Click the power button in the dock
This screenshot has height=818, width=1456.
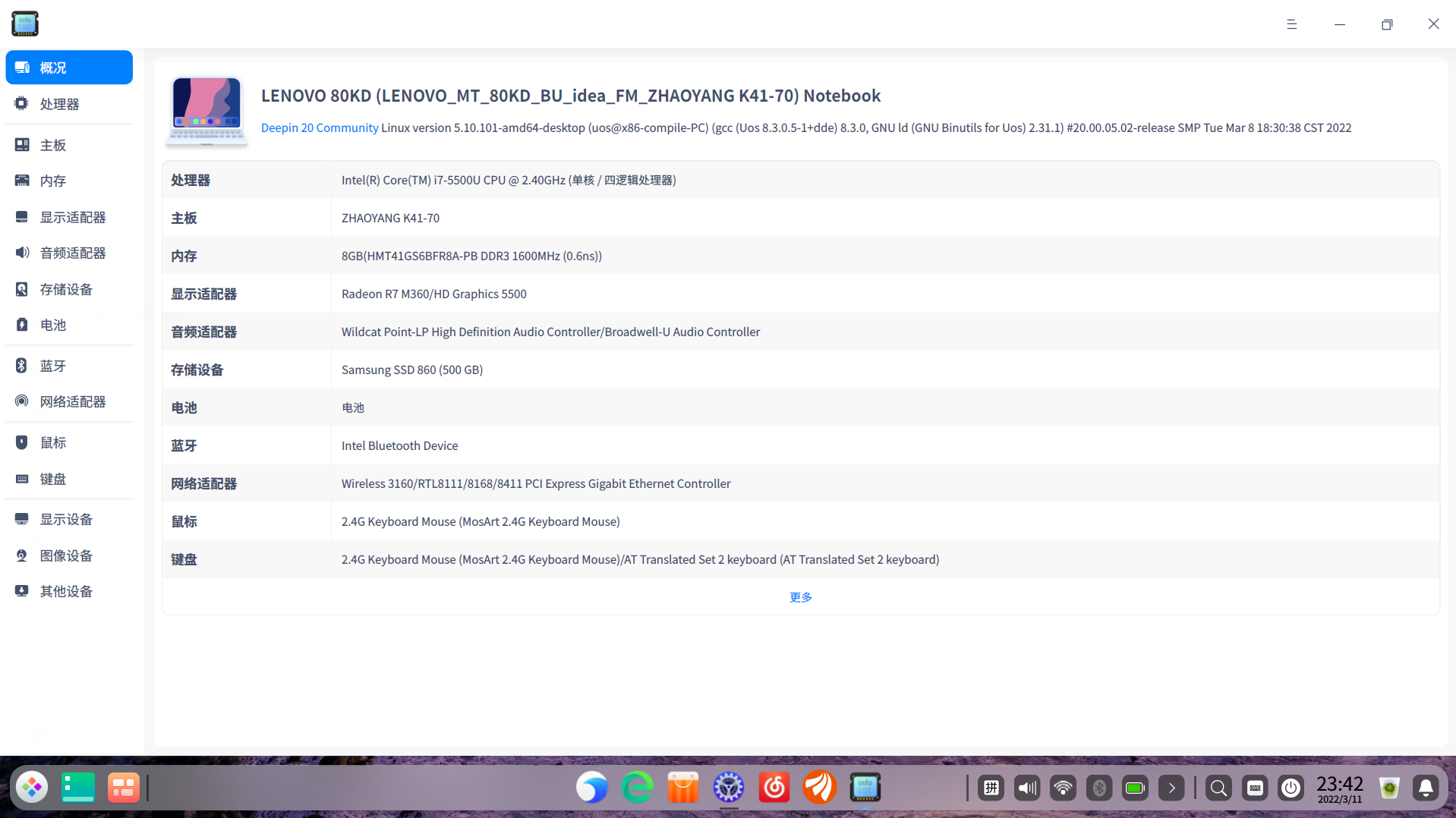click(1291, 788)
